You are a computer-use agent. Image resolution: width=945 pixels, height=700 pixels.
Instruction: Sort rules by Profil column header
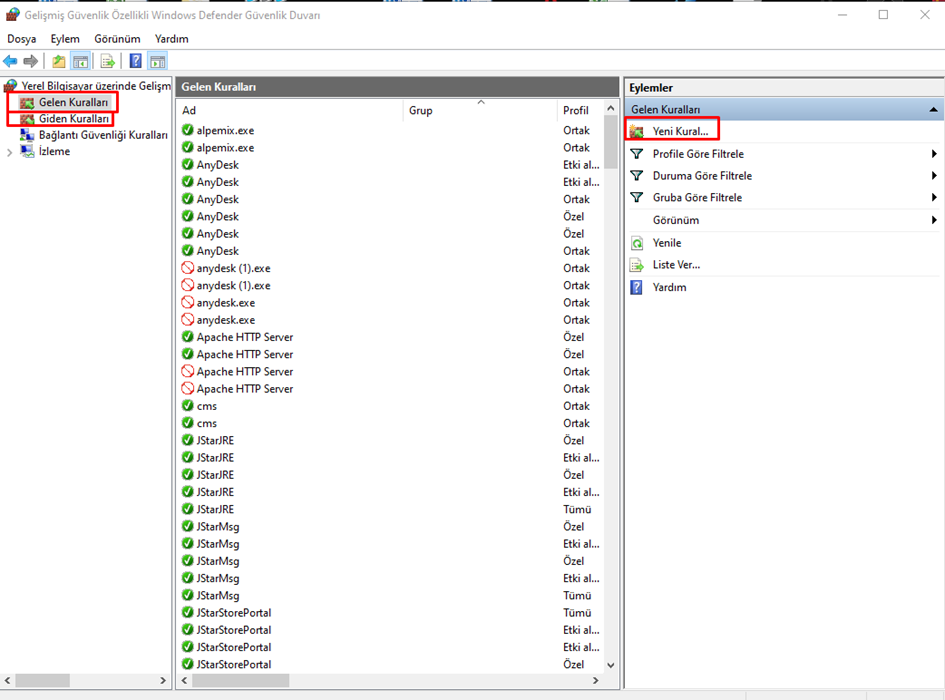[580, 110]
